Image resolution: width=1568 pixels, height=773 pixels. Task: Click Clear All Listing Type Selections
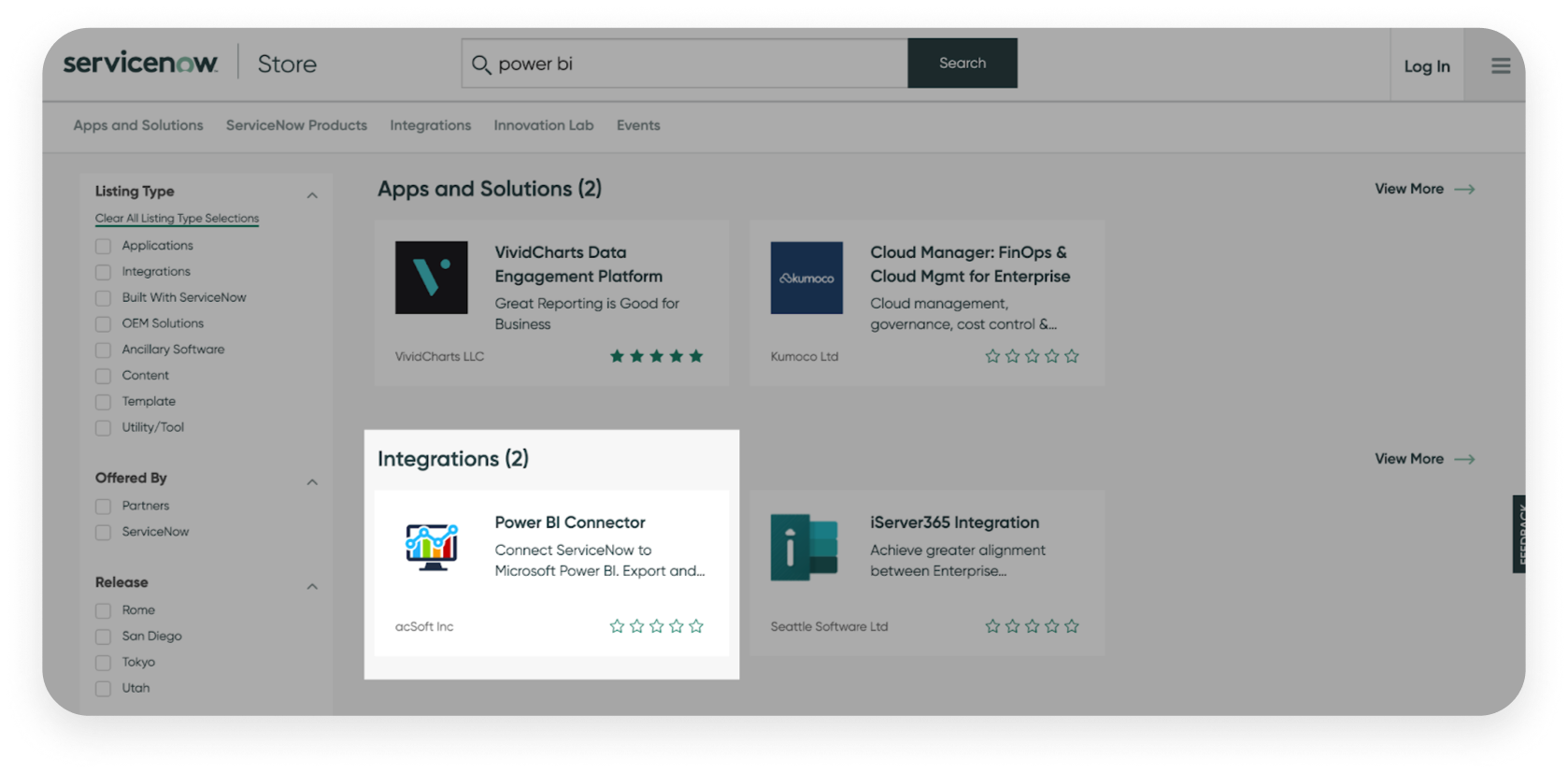tap(177, 219)
